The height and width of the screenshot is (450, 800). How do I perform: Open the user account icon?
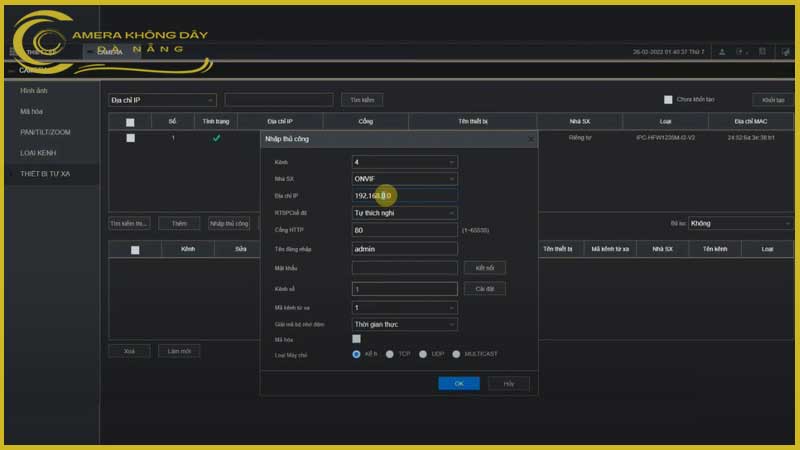click(x=723, y=52)
